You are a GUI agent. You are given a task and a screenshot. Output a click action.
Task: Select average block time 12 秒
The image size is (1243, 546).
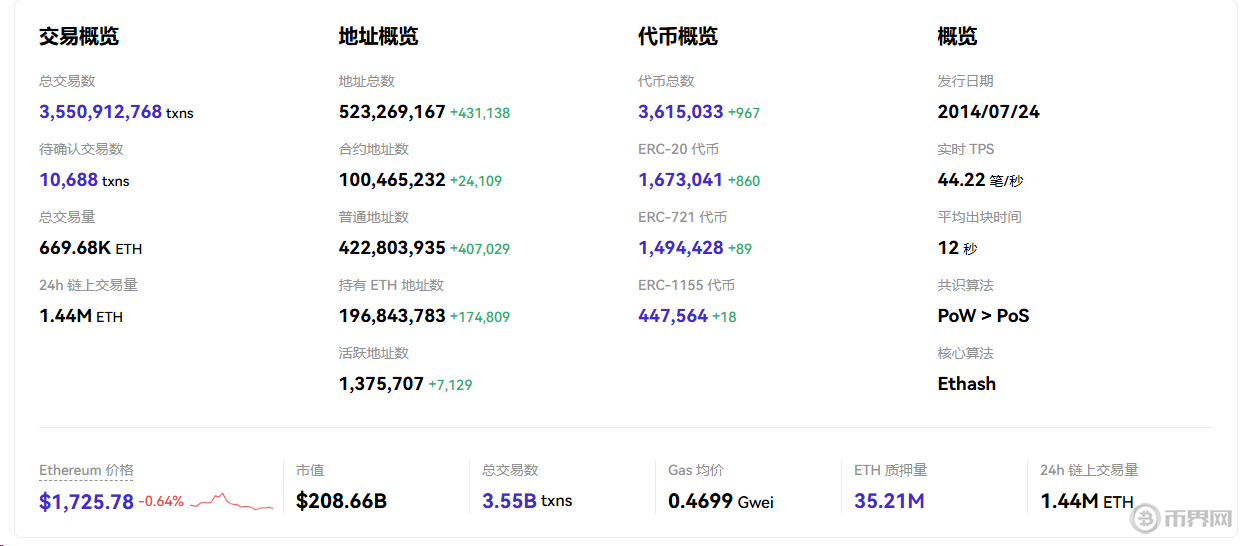(957, 248)
